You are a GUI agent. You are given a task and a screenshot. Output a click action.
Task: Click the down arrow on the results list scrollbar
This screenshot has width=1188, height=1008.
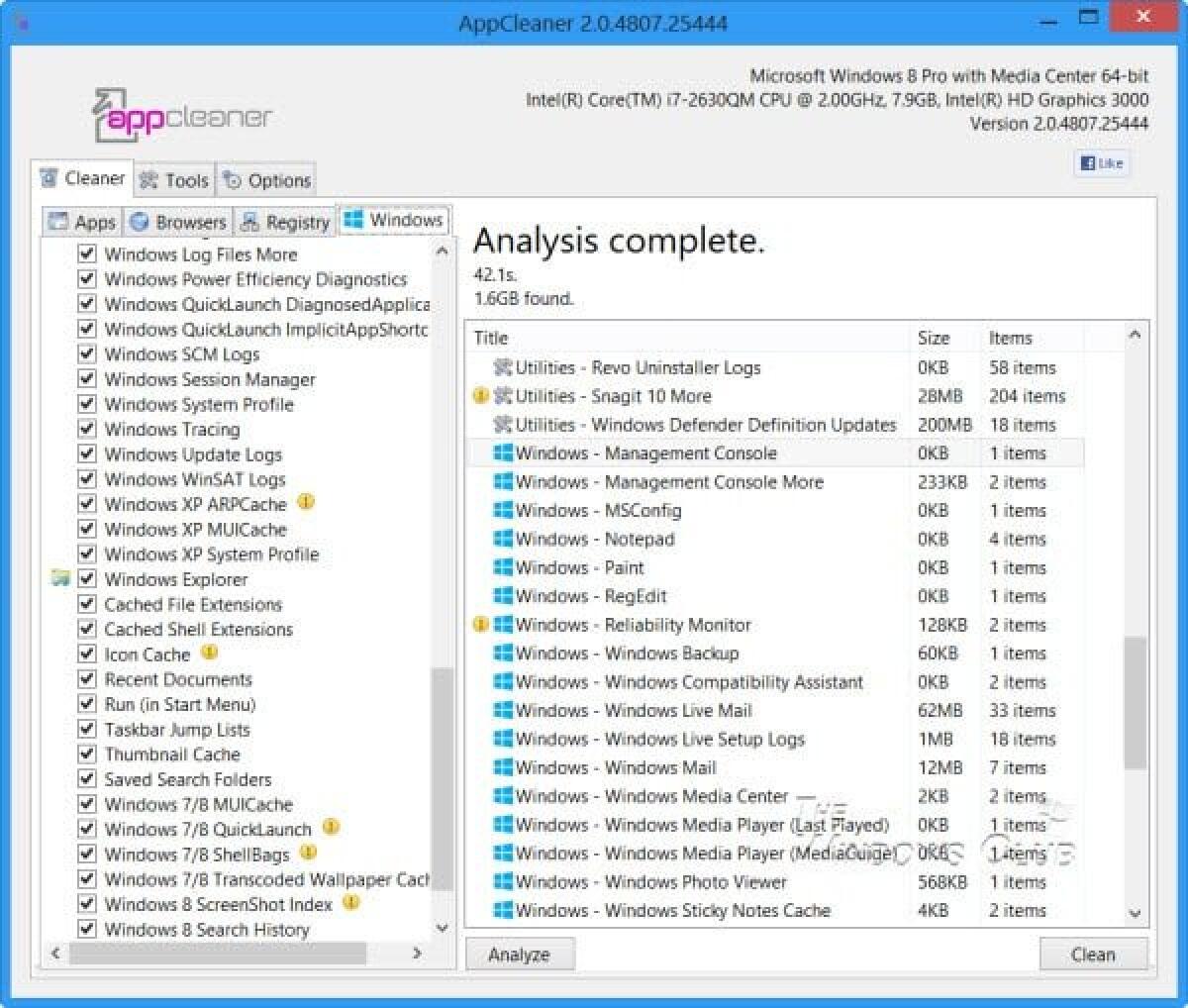pyautogui.click(x=1133, y=913)
